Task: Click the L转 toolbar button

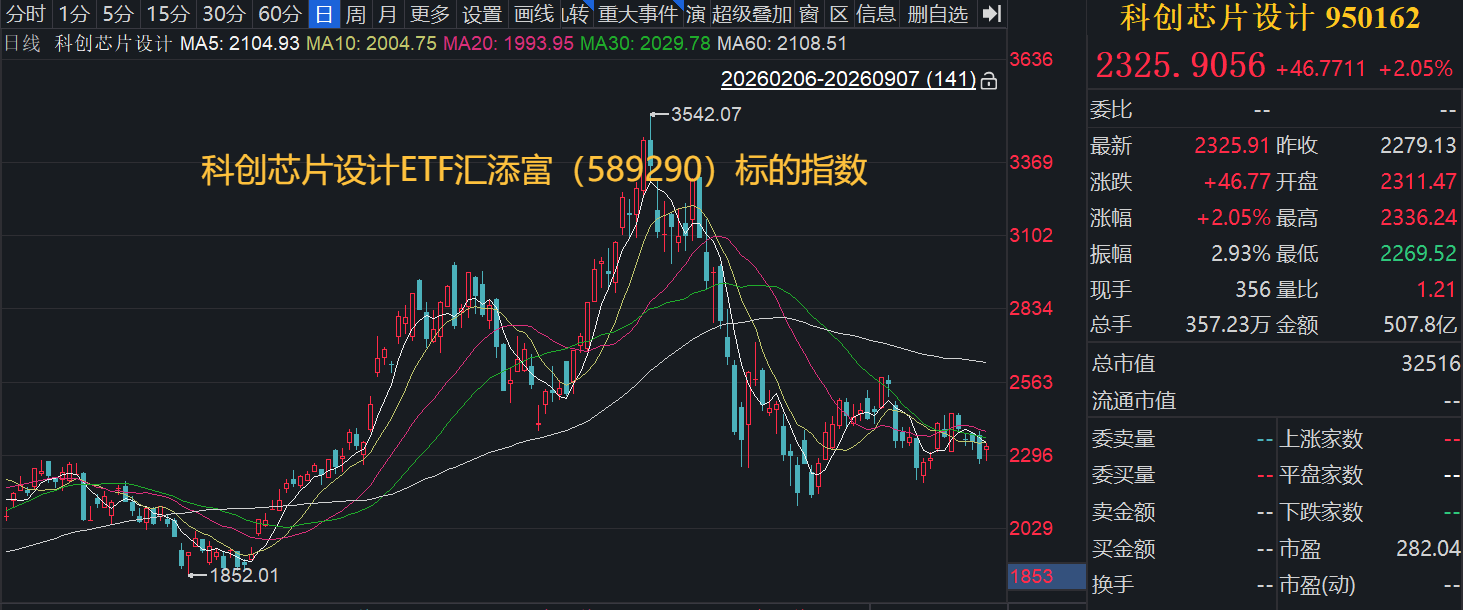Action: coord(575,14)
